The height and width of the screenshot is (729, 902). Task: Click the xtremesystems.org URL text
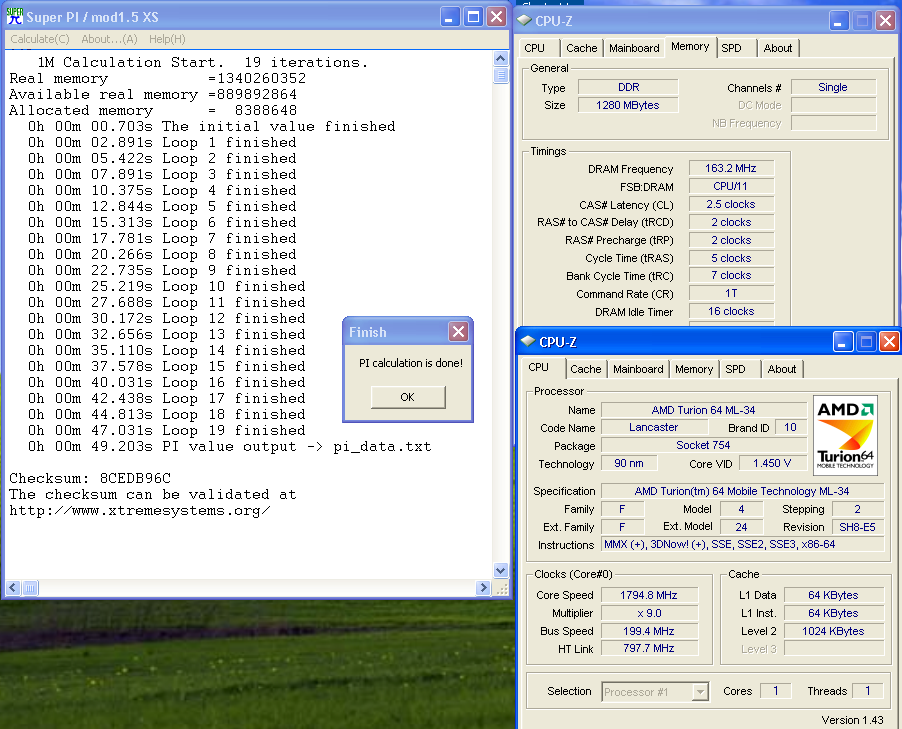[140, 510]
